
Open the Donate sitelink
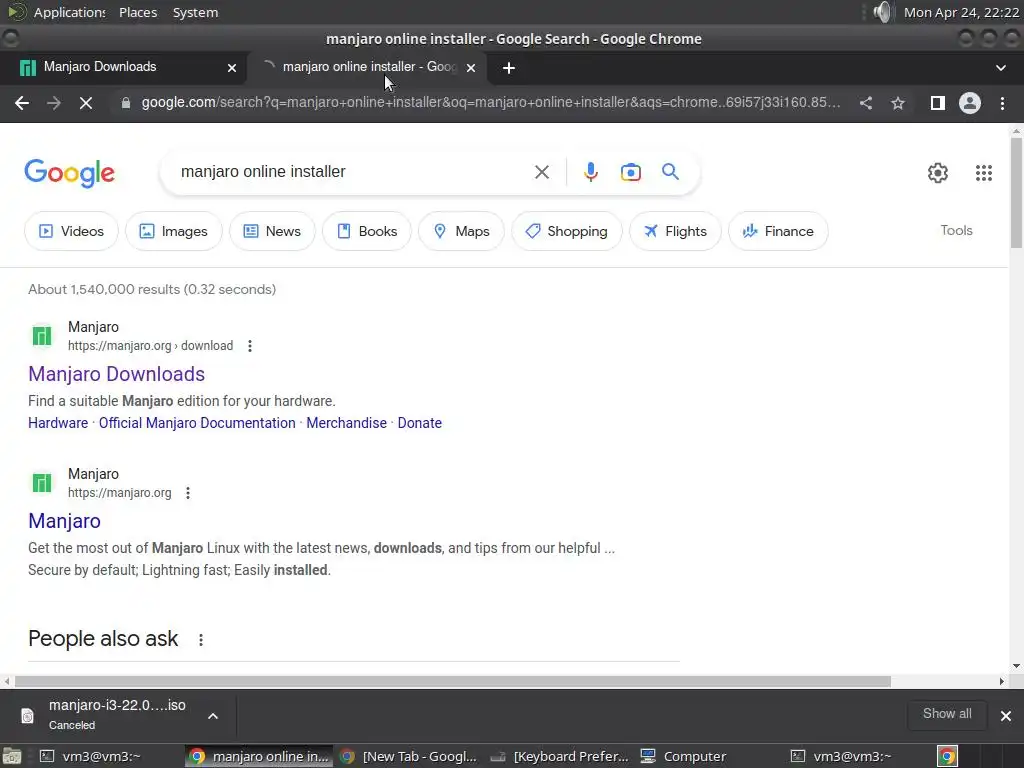pyautogui.click(x=419, y=423)
